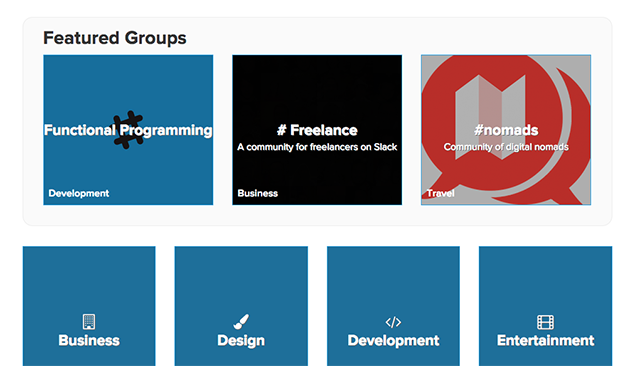Screen dimensions: 640x366
Task: Click 'A community for freelancers on Slack' text
Action: [317, 147]
